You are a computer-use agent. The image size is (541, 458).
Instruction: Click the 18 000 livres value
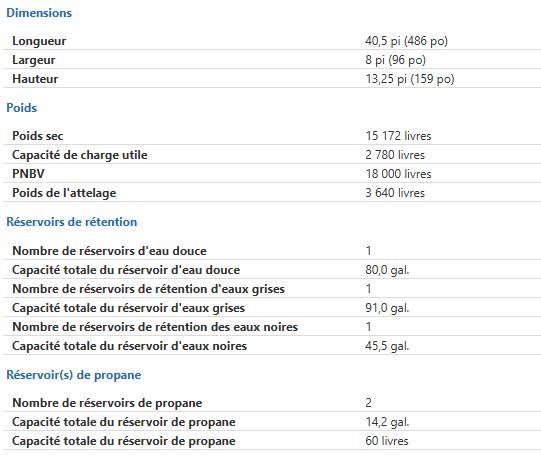(399, 174)
